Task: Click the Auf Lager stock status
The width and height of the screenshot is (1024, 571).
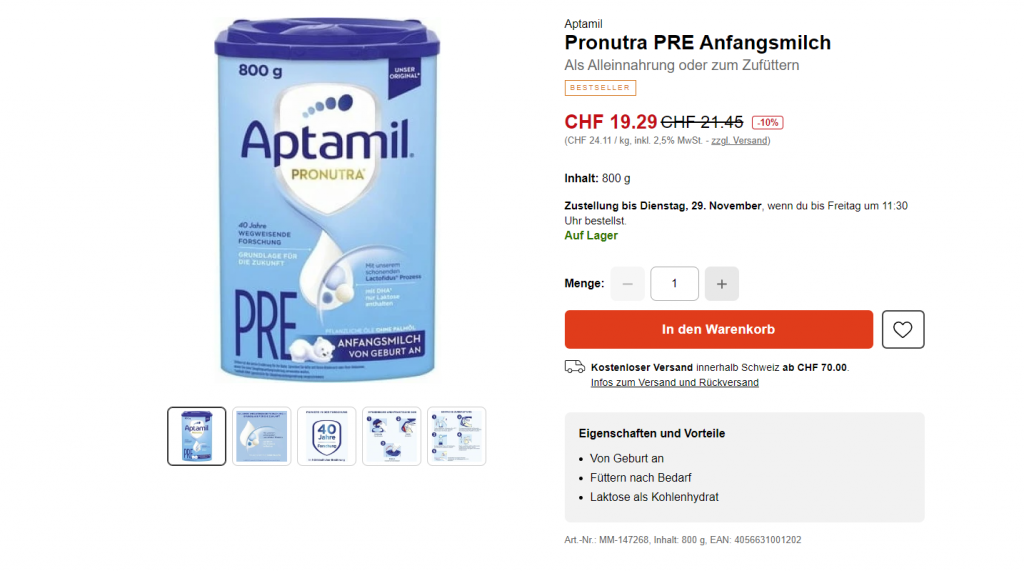Action: coord(591,236)
